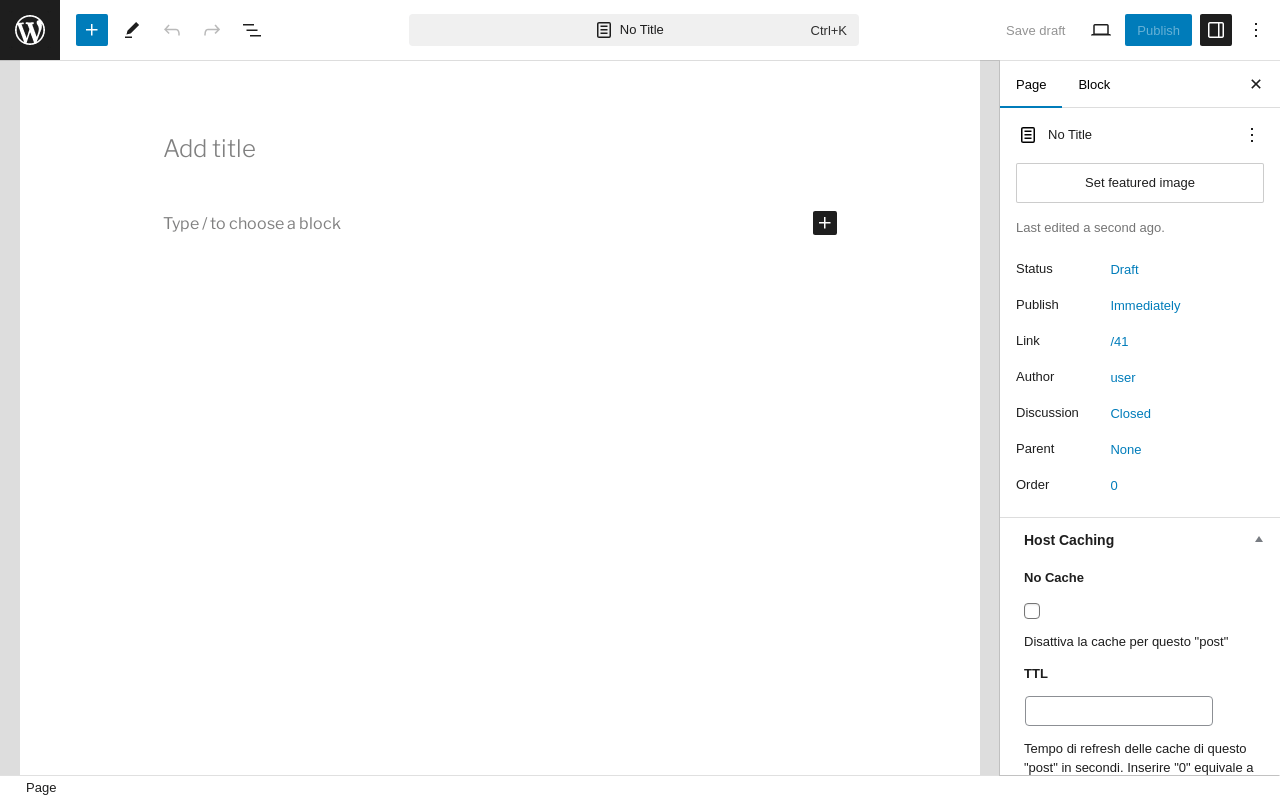
Task: Click the Disattiva la cache description text
Action: pos(1126,642)
